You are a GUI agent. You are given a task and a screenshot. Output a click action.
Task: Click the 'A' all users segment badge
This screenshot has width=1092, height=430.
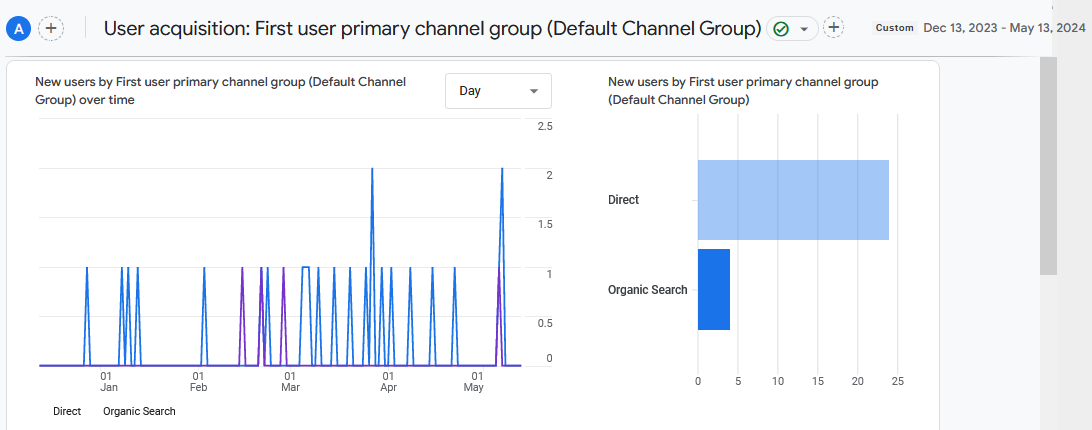click(18, 29)
